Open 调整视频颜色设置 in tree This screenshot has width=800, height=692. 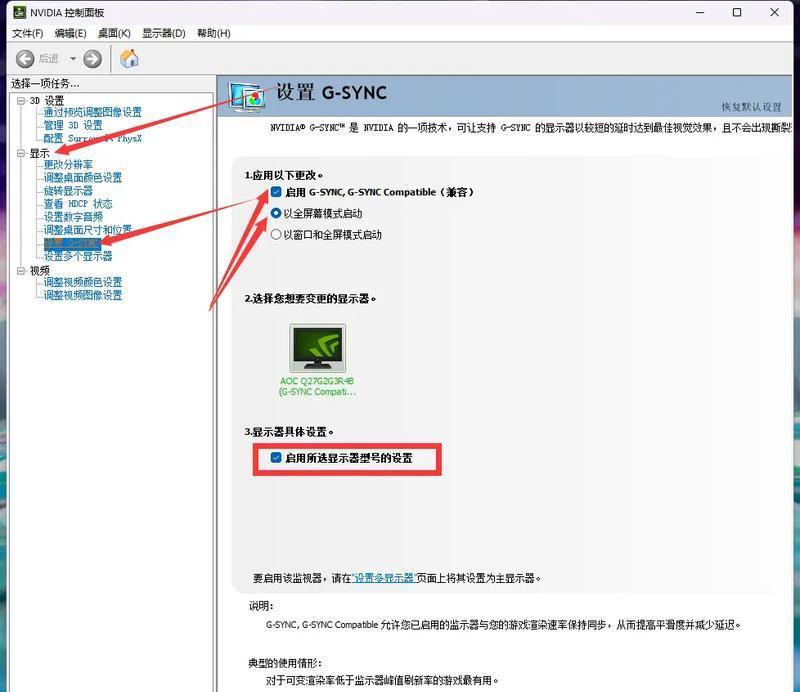(x=83, y=282)
